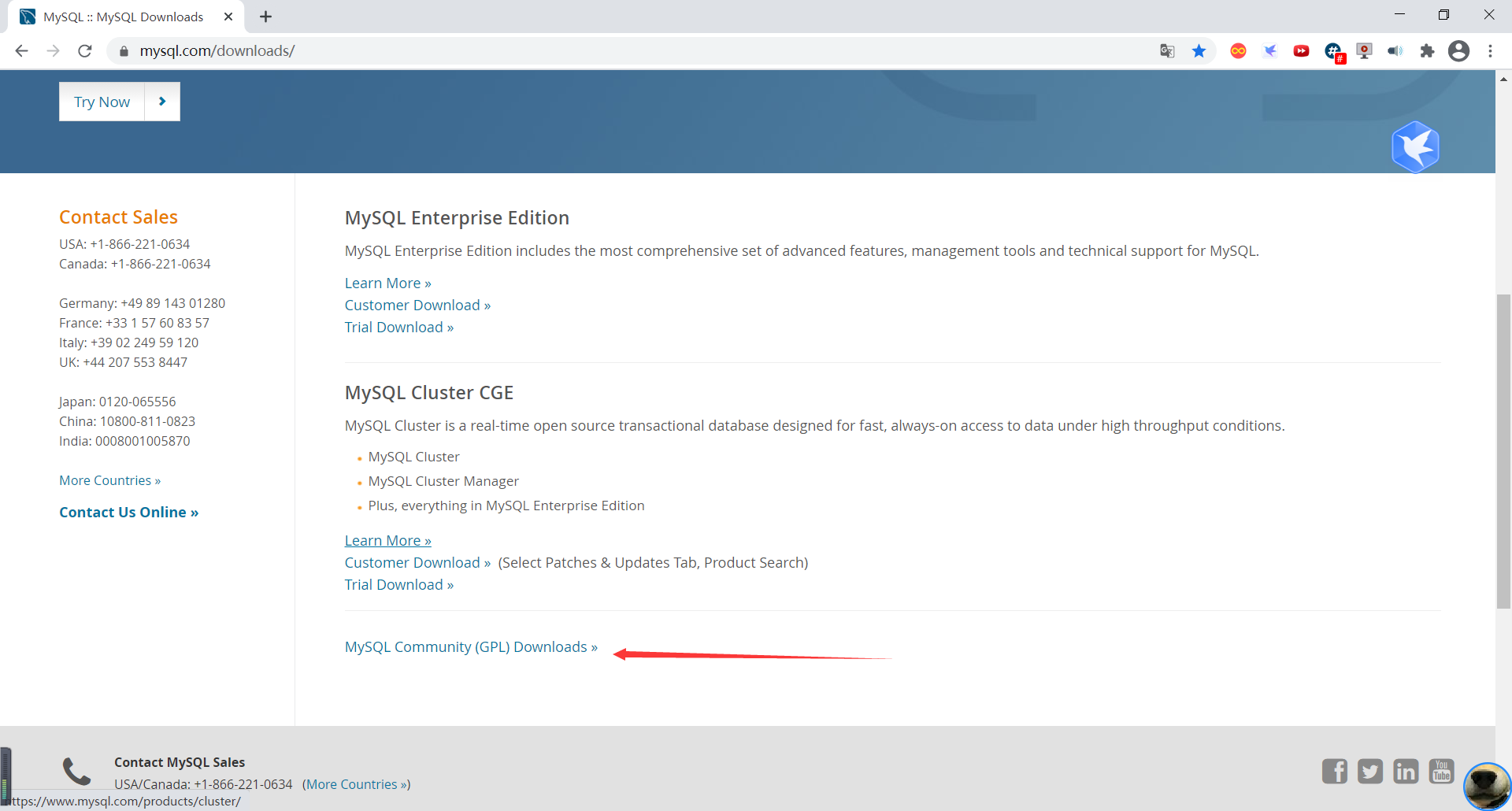1512x811 pixels.
Task: Click the Japan phone number line
Action: coord(117,402)
